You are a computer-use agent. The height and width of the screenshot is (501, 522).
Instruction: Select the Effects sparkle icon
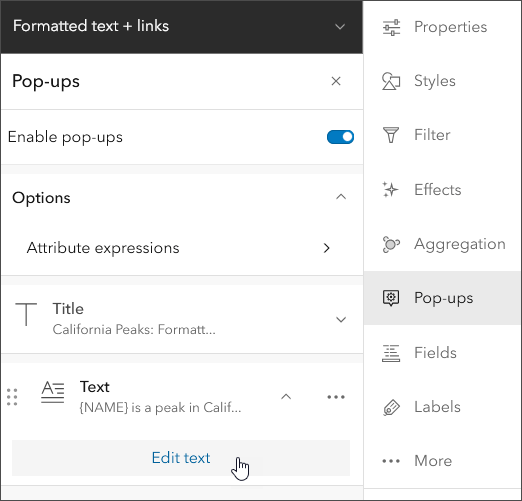[x=390, y=190]
